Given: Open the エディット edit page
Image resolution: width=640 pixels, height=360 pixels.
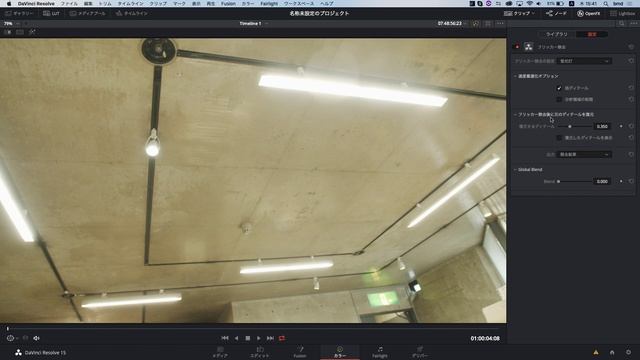Looking at the screenshot, I should [260, 352].
